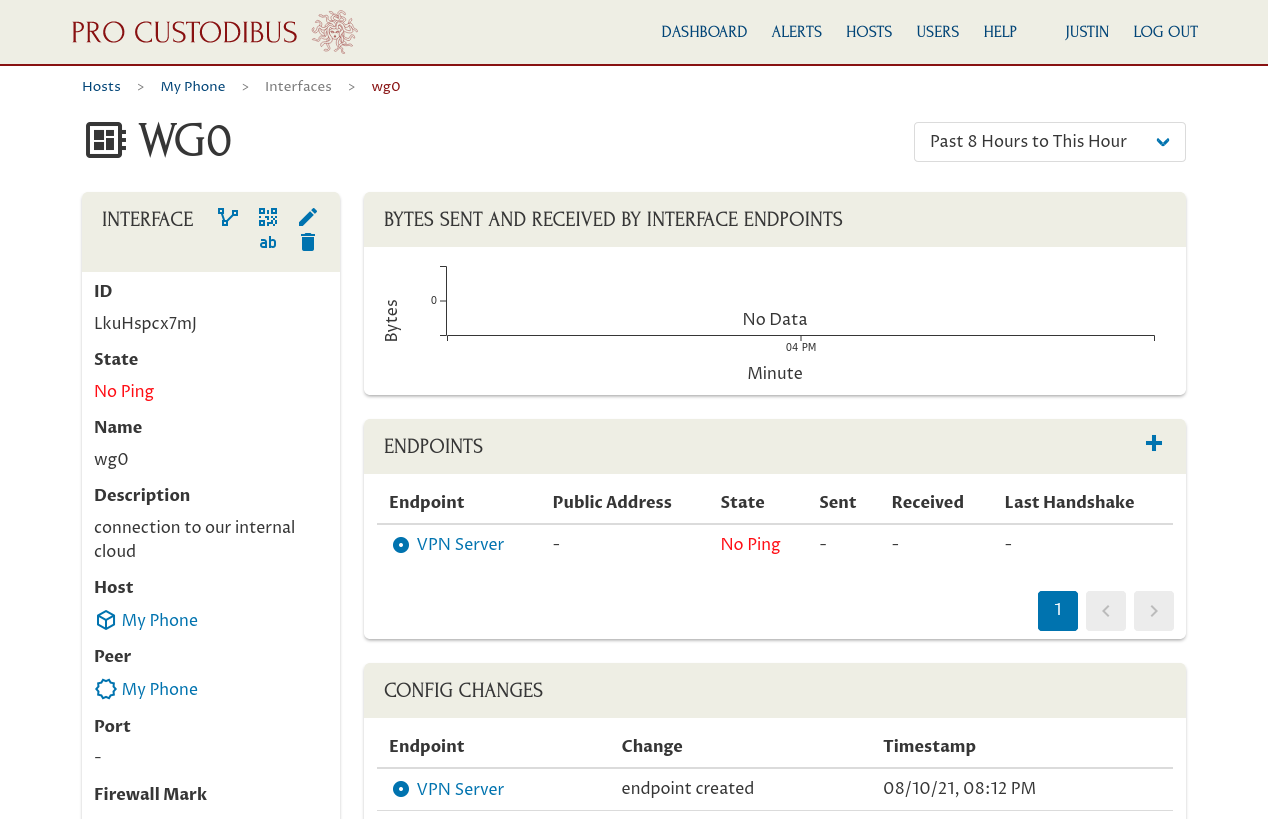1268x819 pixels.
Task: Click the My Phone breadcrumb link
Action: [x=193, y=87]
